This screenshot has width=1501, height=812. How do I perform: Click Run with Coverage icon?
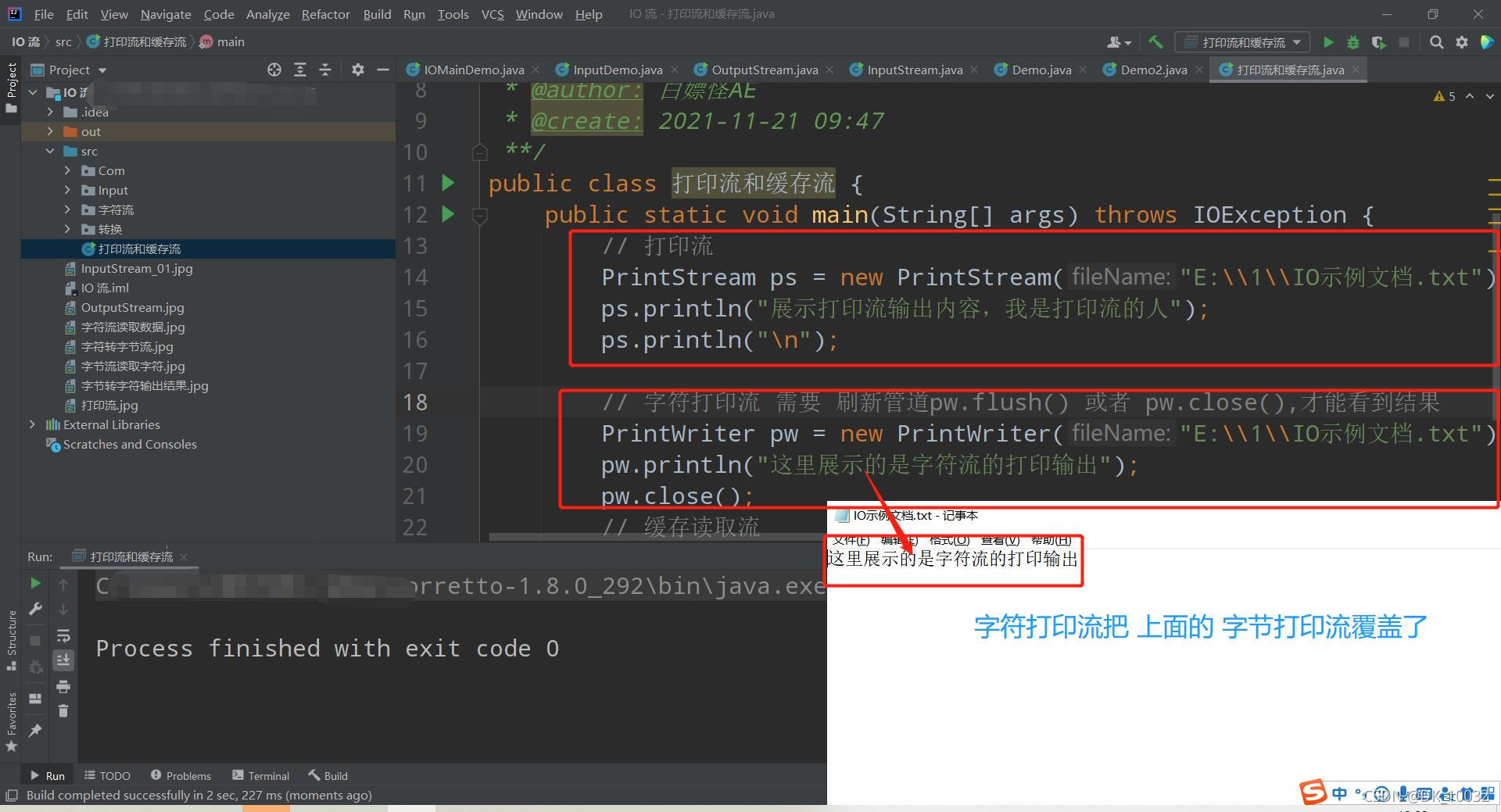pyautogui.click(x=1378, y=42)
